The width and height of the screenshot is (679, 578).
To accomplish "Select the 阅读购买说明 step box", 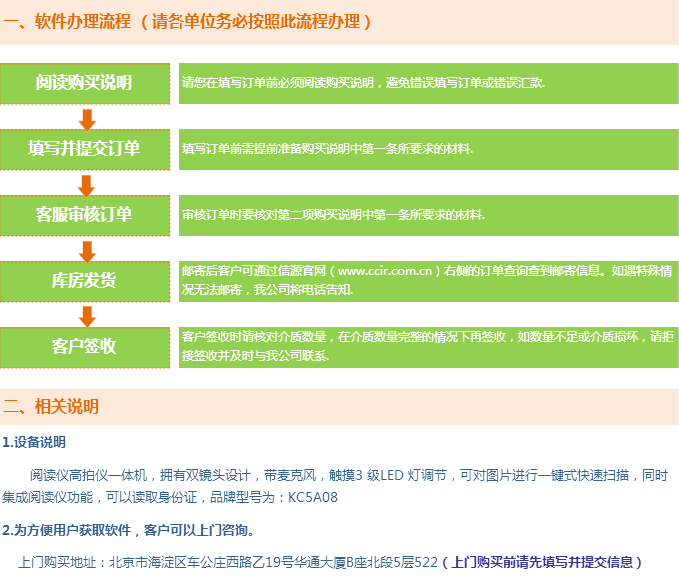I will pyautogui.click(x=85, y=83).
